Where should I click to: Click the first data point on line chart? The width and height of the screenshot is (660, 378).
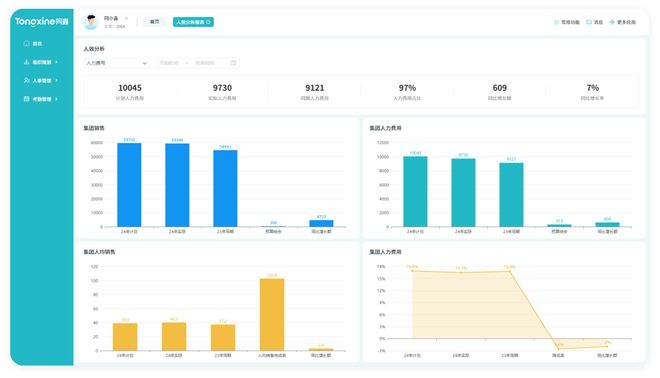(x=412, y=271)
